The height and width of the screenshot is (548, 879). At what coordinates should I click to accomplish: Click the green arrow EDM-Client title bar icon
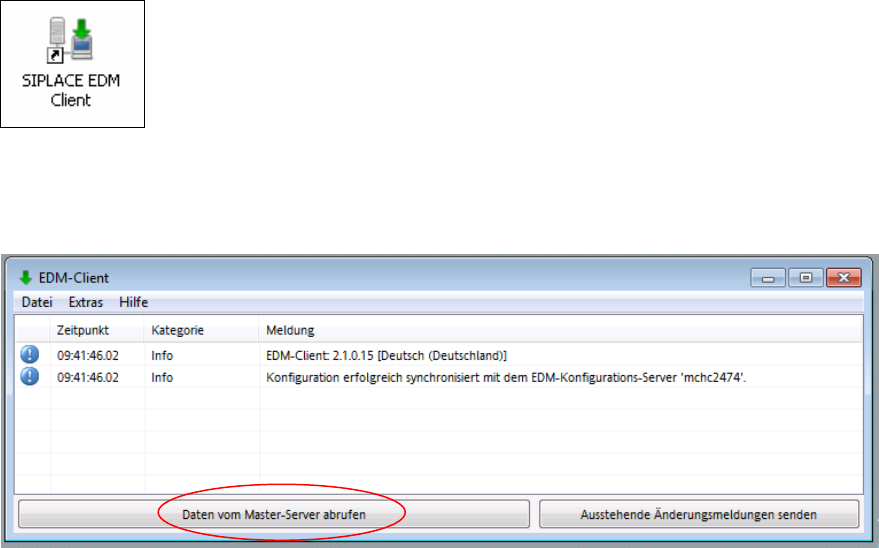pyautogui.click(x=26, y=278)
